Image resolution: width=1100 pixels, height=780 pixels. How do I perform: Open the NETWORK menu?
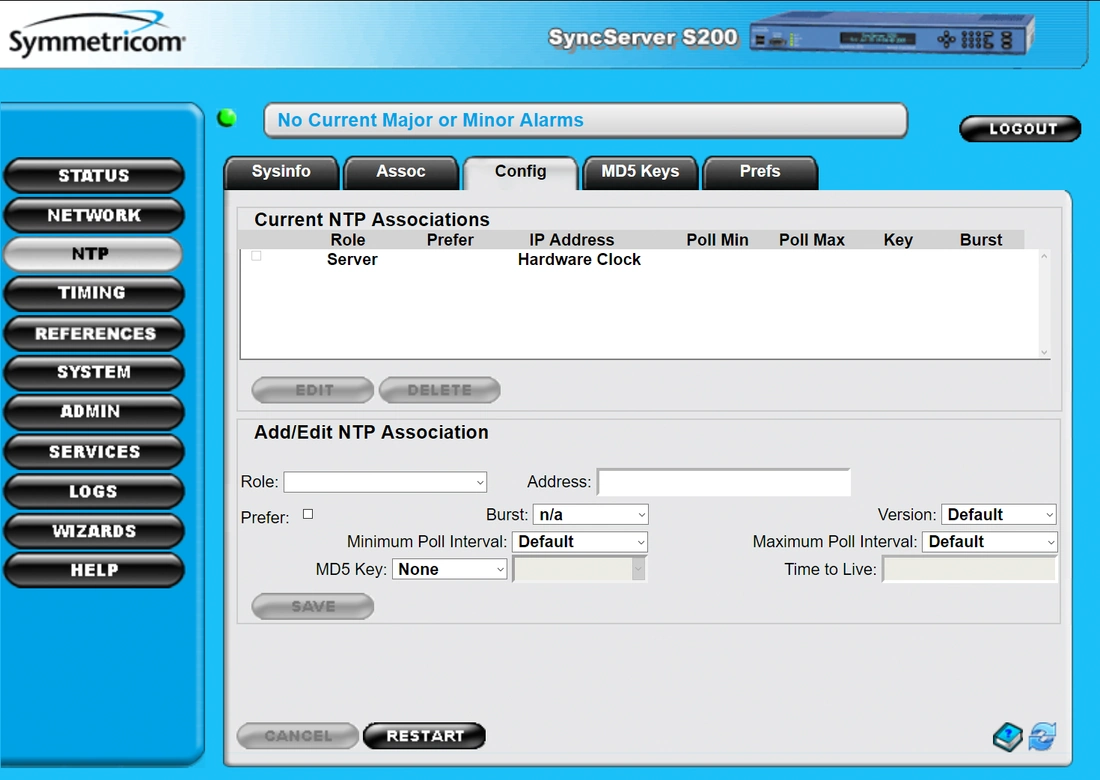94,215
